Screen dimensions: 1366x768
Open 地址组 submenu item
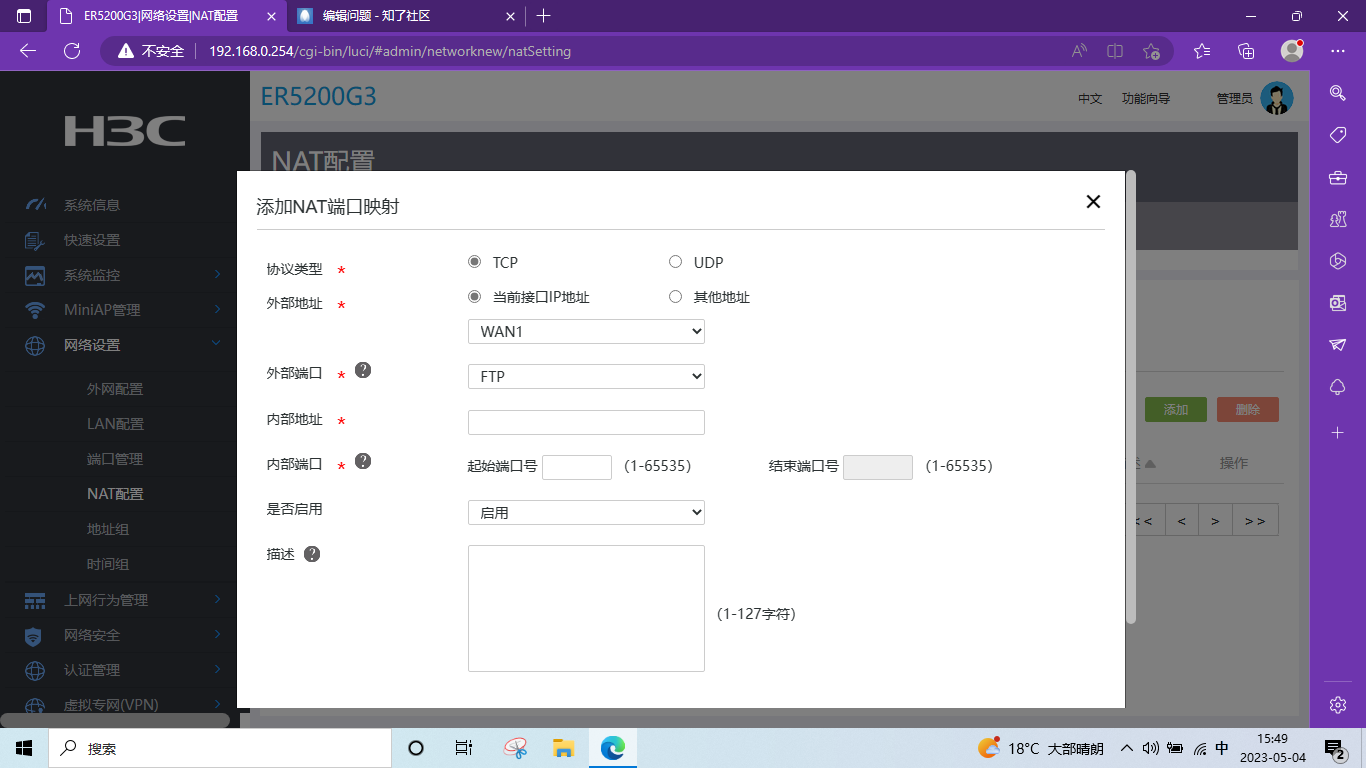point(108,529)
